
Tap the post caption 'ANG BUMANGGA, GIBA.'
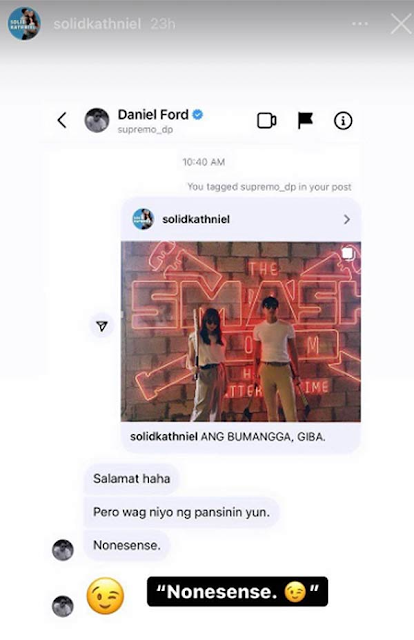point(263,437)
